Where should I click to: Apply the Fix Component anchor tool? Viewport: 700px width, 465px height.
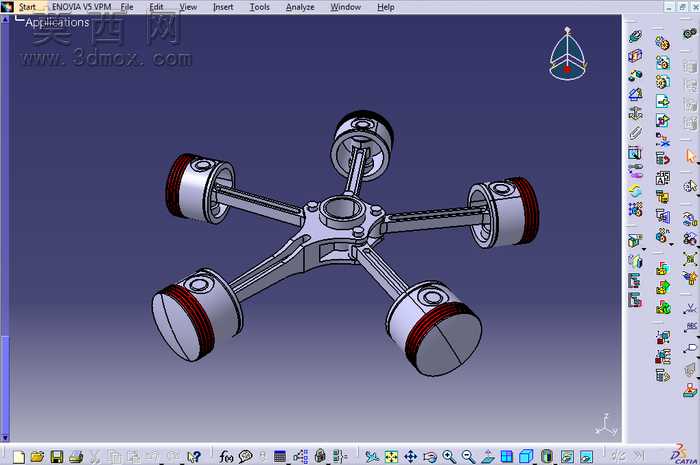[635, 113]
